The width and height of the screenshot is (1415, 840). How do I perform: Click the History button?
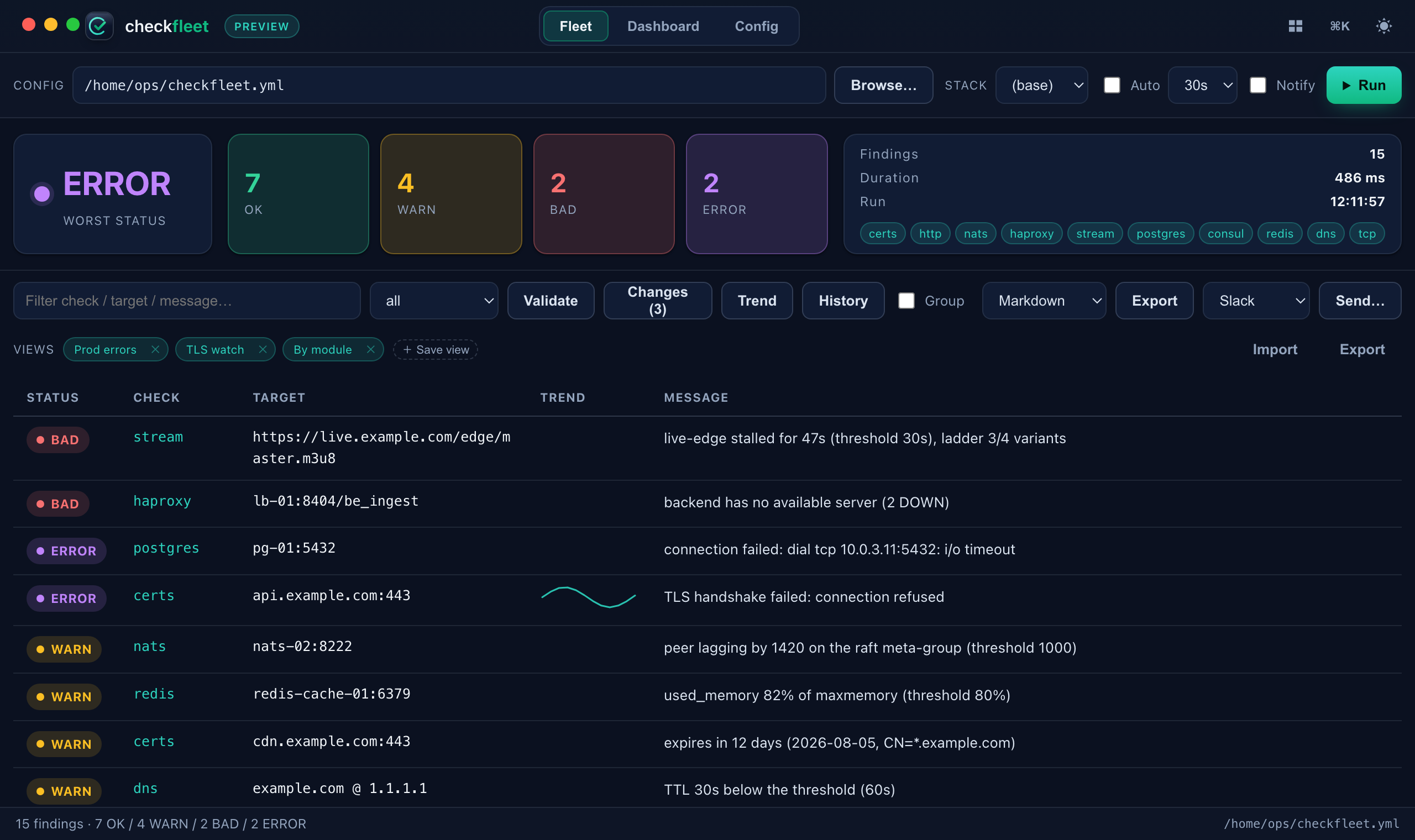pyautogui.click(x=843, y=301)
